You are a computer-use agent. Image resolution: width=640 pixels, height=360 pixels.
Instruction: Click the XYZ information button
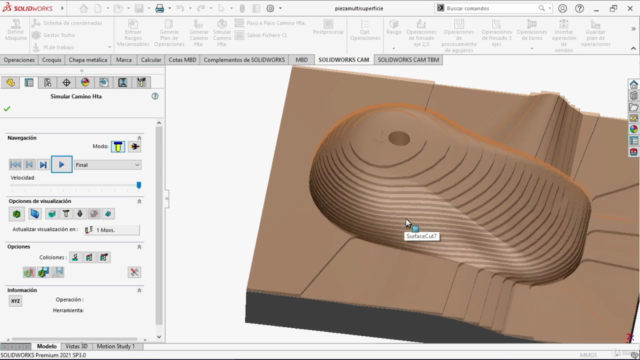16,301
